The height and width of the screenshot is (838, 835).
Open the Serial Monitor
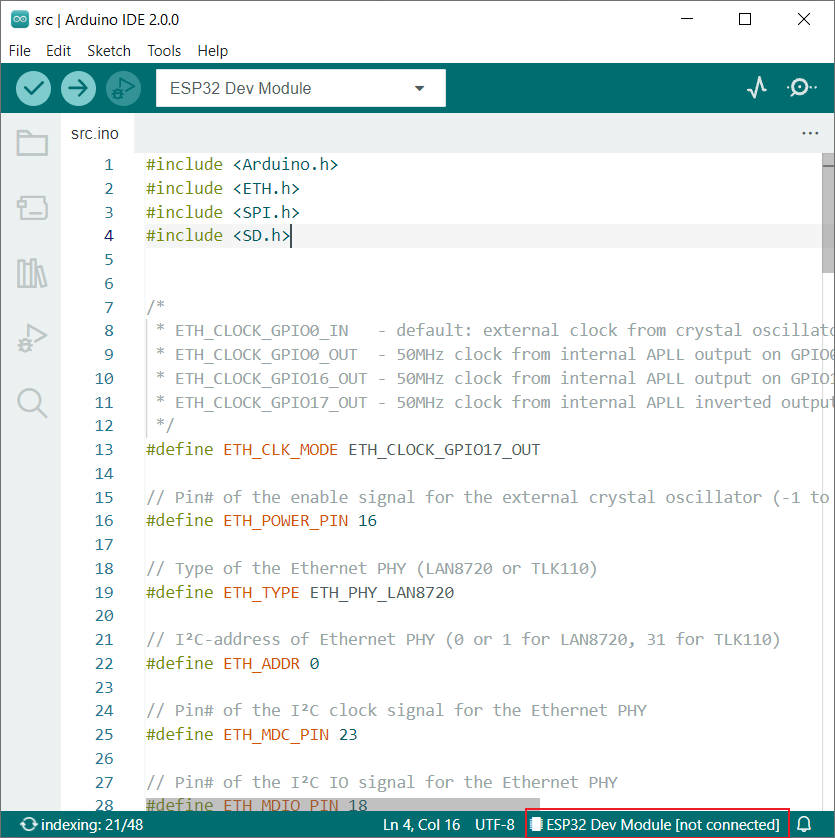(x=801, y=88)
